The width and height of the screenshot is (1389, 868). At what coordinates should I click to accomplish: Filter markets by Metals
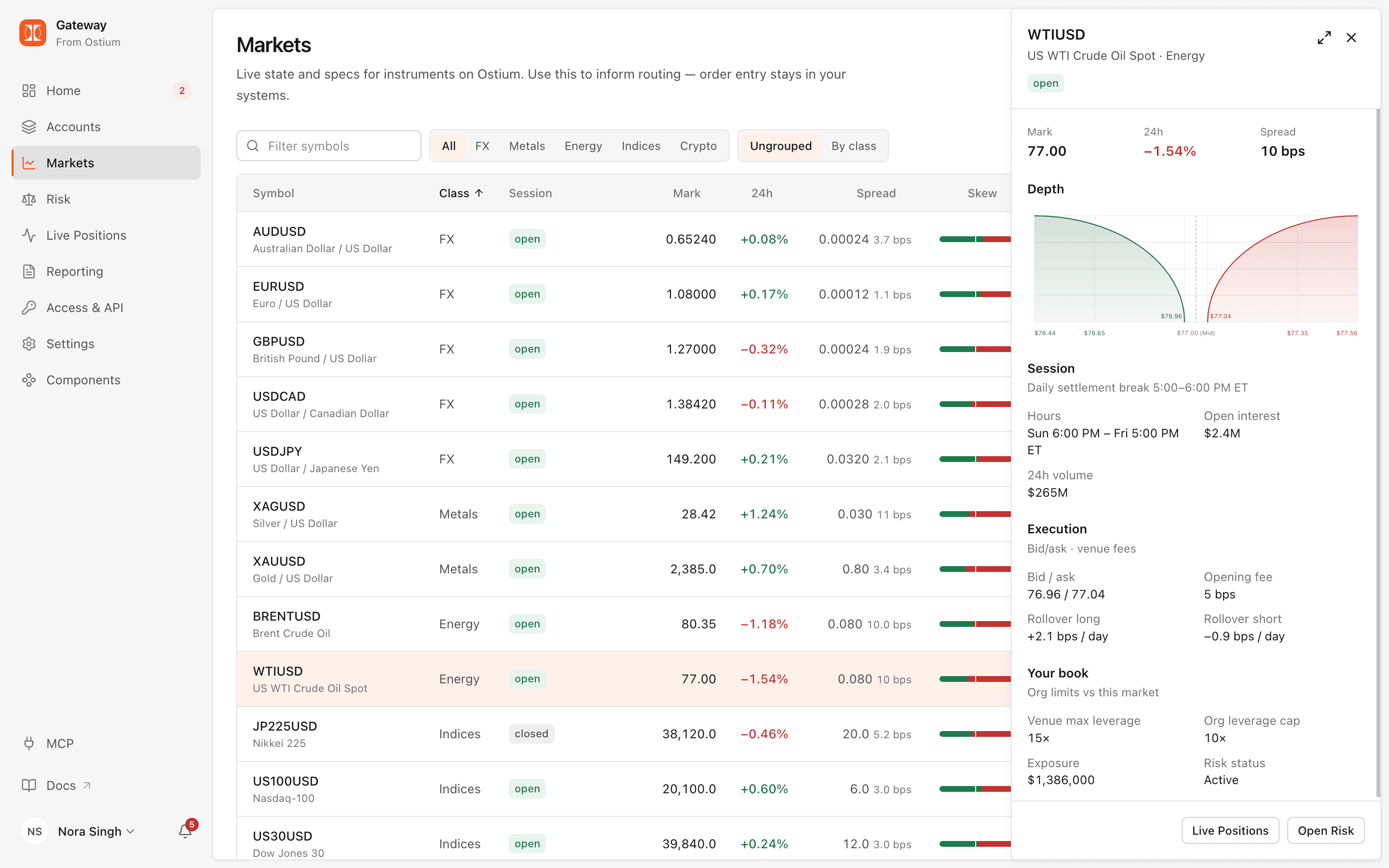coord(527,146)
